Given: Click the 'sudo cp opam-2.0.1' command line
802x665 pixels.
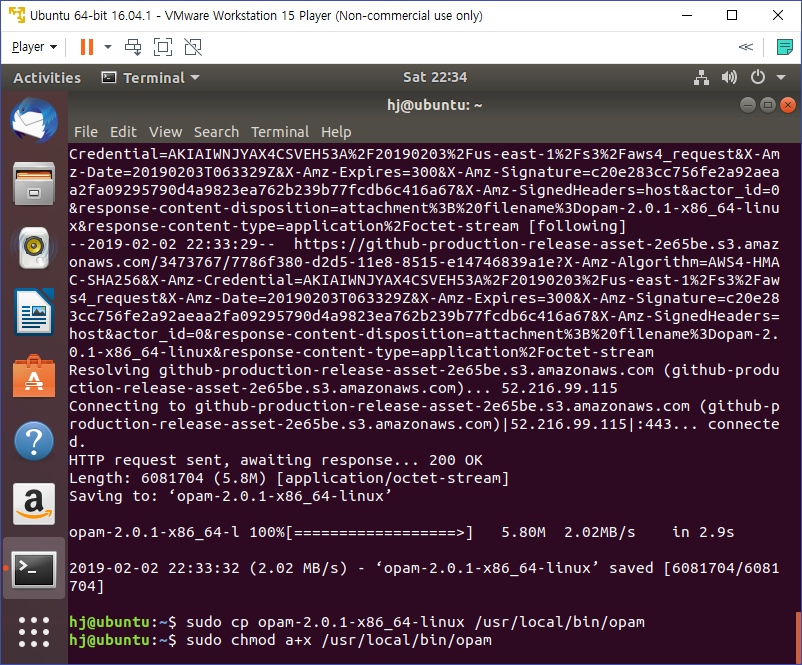Looking at the screenshot, I should click(x=357, y=622).
